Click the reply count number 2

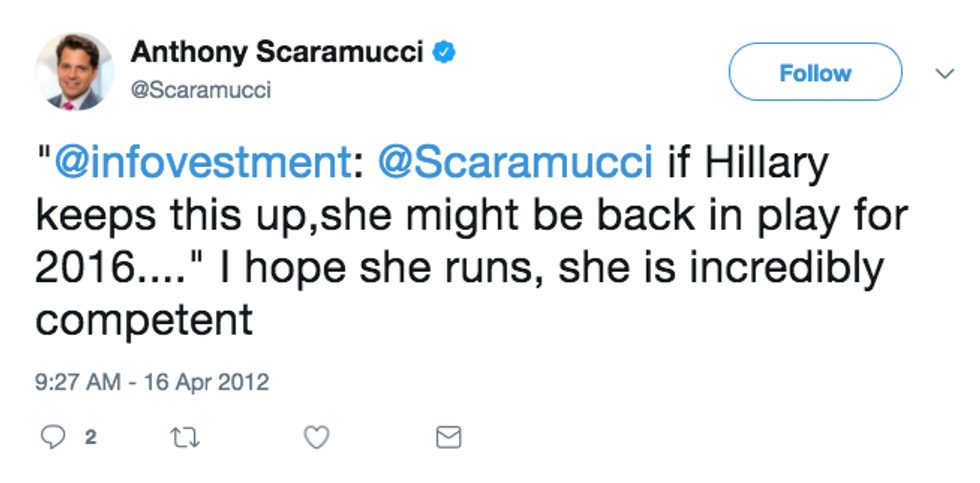point(90,437)
